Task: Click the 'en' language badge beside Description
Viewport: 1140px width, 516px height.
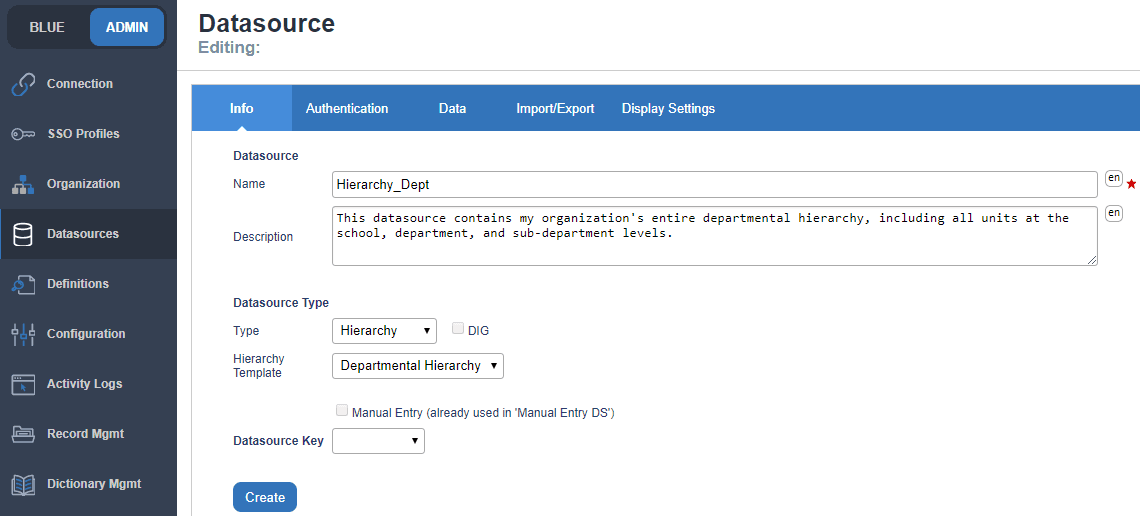Action: coord(1114,213)
